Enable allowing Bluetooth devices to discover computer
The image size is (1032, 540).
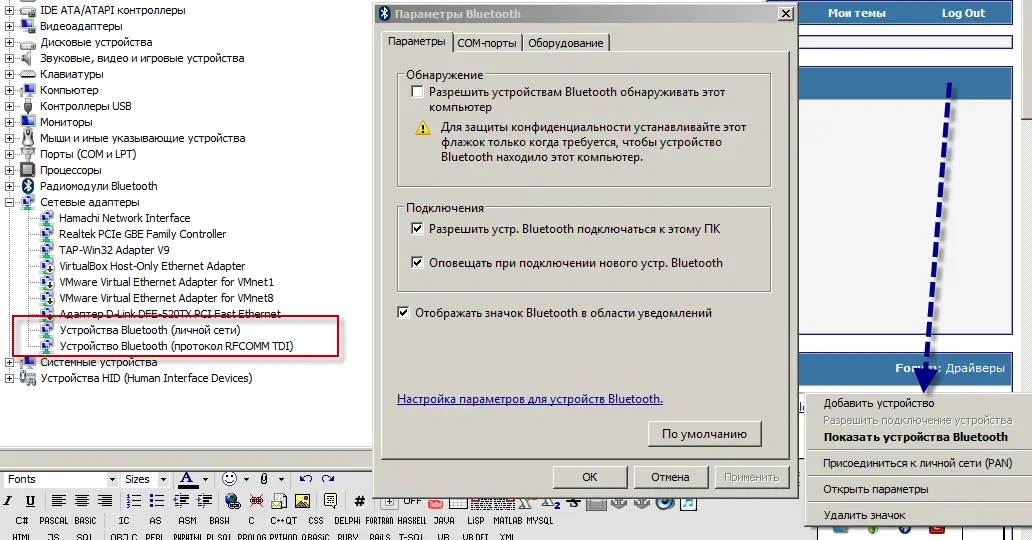pyautogui.click(x=417, y=92)
